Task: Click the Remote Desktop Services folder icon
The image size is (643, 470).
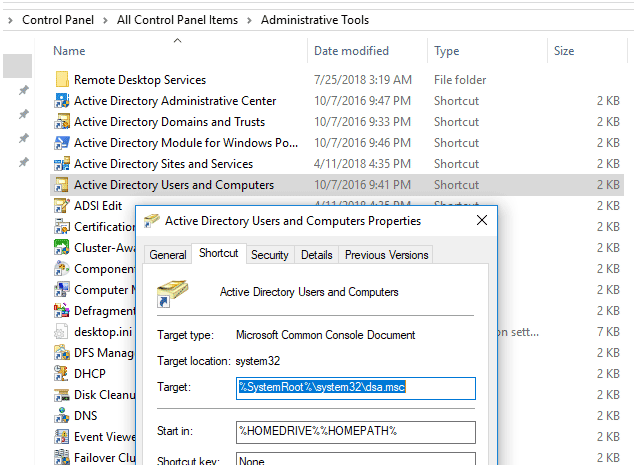Action: (62, 79)
